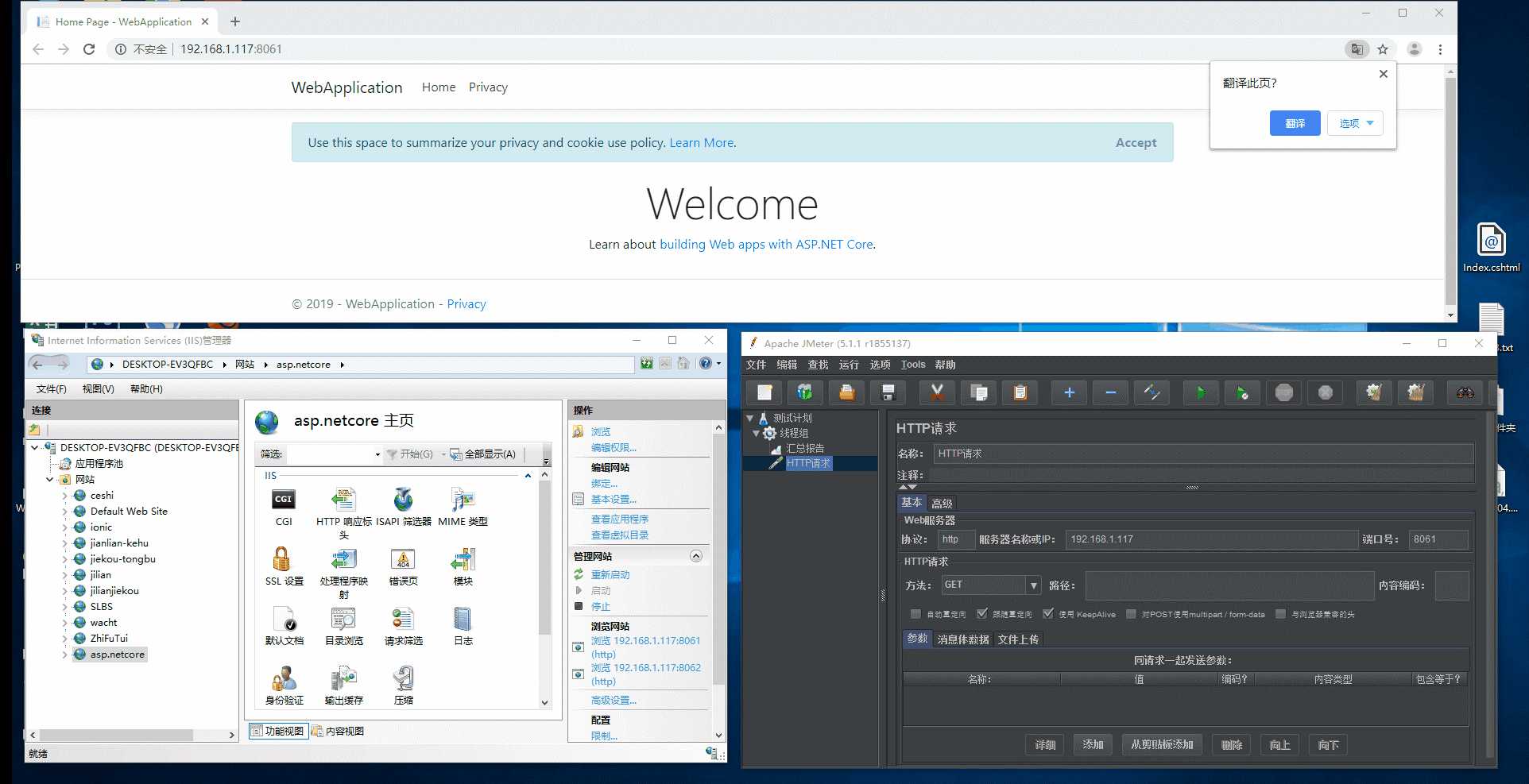
Task: Open the 错误页 feature icon
Action: [x=403, y=559]
